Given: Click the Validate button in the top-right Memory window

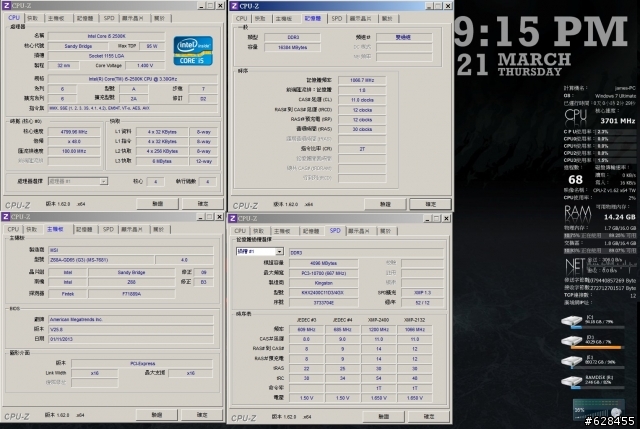Looking at the screenshot, I should click(x=385, y=204).
